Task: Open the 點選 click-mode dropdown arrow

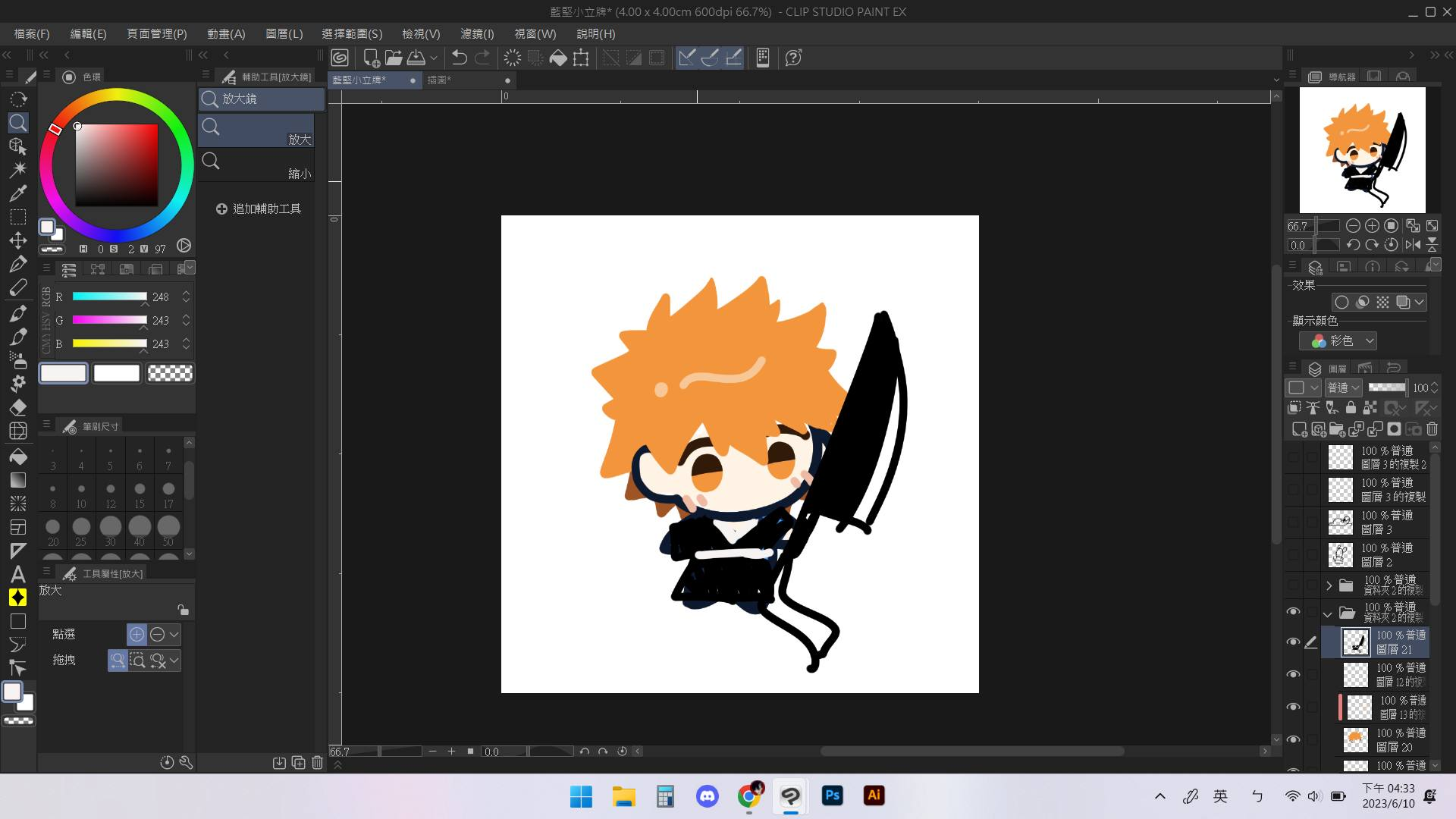Action: (x=174, y=635)
